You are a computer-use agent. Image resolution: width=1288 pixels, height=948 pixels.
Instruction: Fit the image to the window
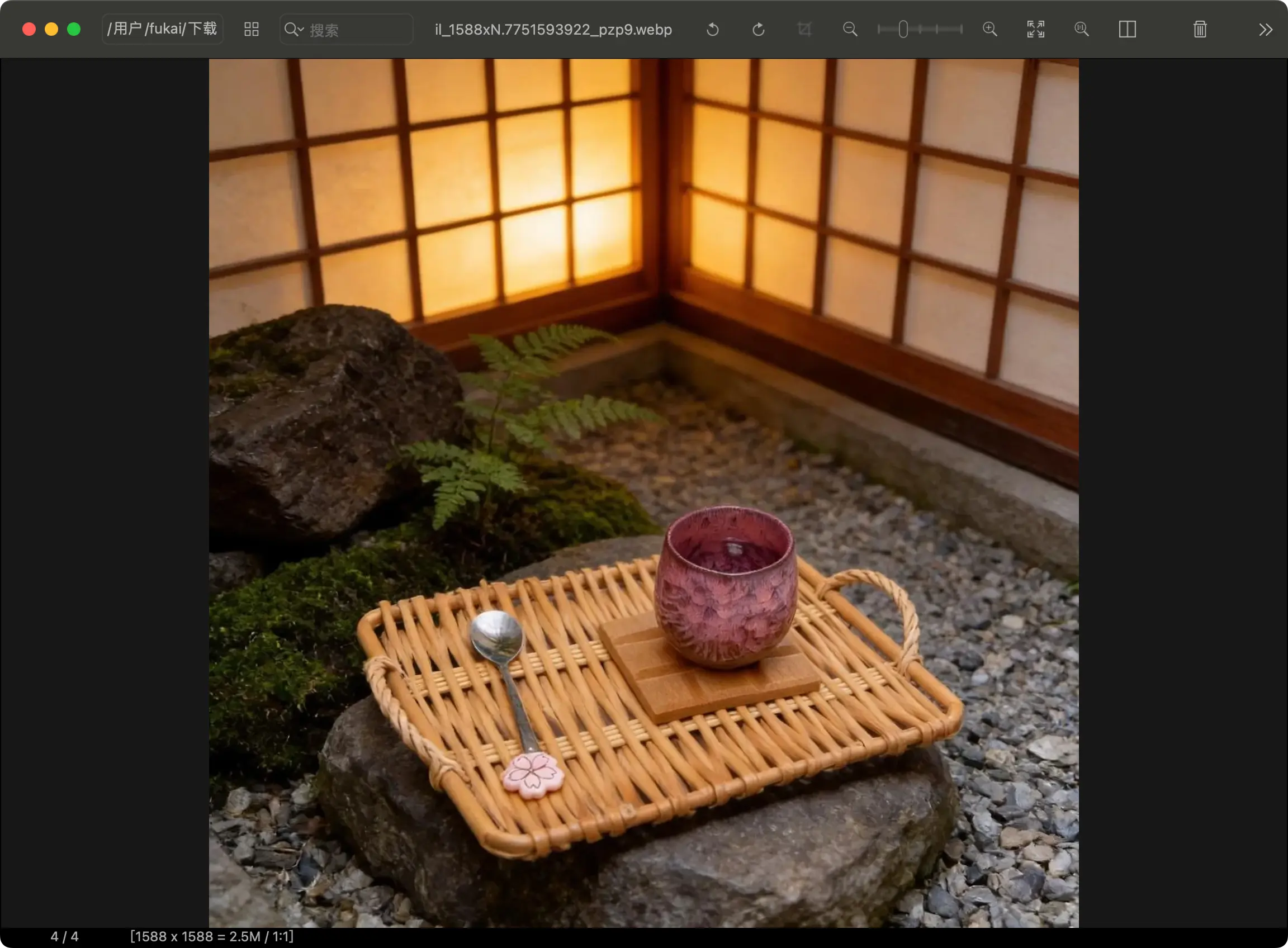(x=1035, y=29)
